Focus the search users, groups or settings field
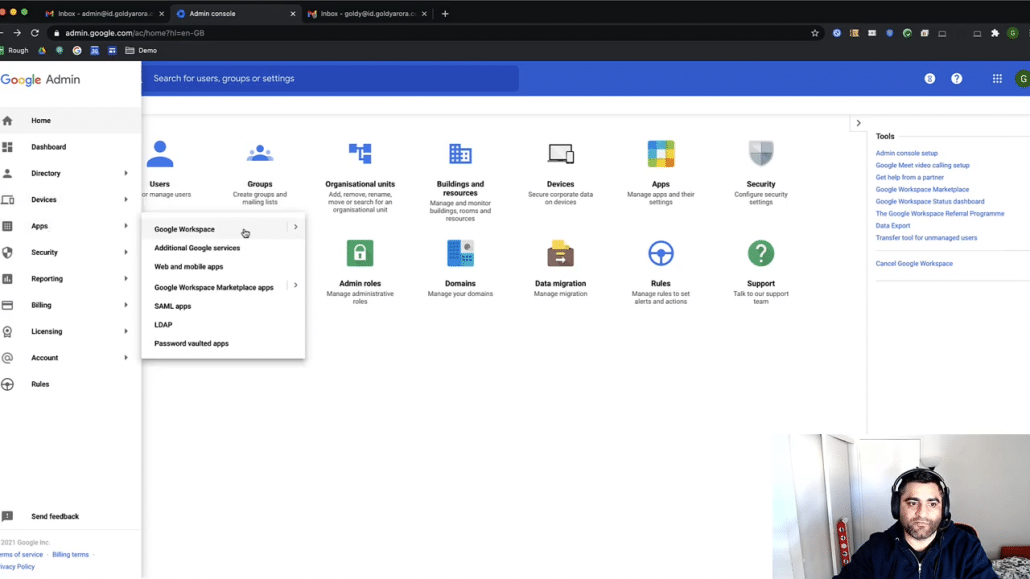This screenshot has width=1030, height=579. 330,78
